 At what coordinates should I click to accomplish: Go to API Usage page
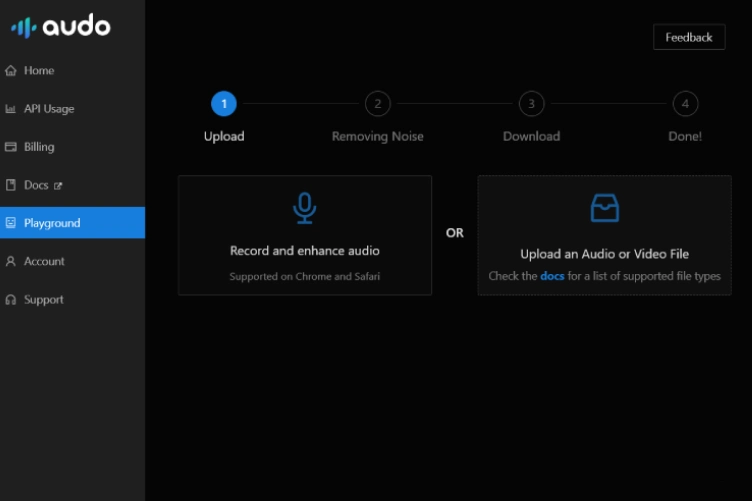coord(72,109)
